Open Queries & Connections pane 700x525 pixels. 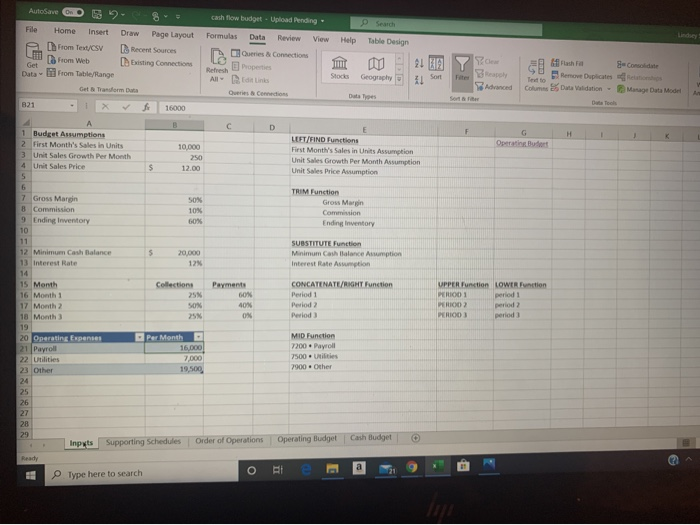point(270,54)
